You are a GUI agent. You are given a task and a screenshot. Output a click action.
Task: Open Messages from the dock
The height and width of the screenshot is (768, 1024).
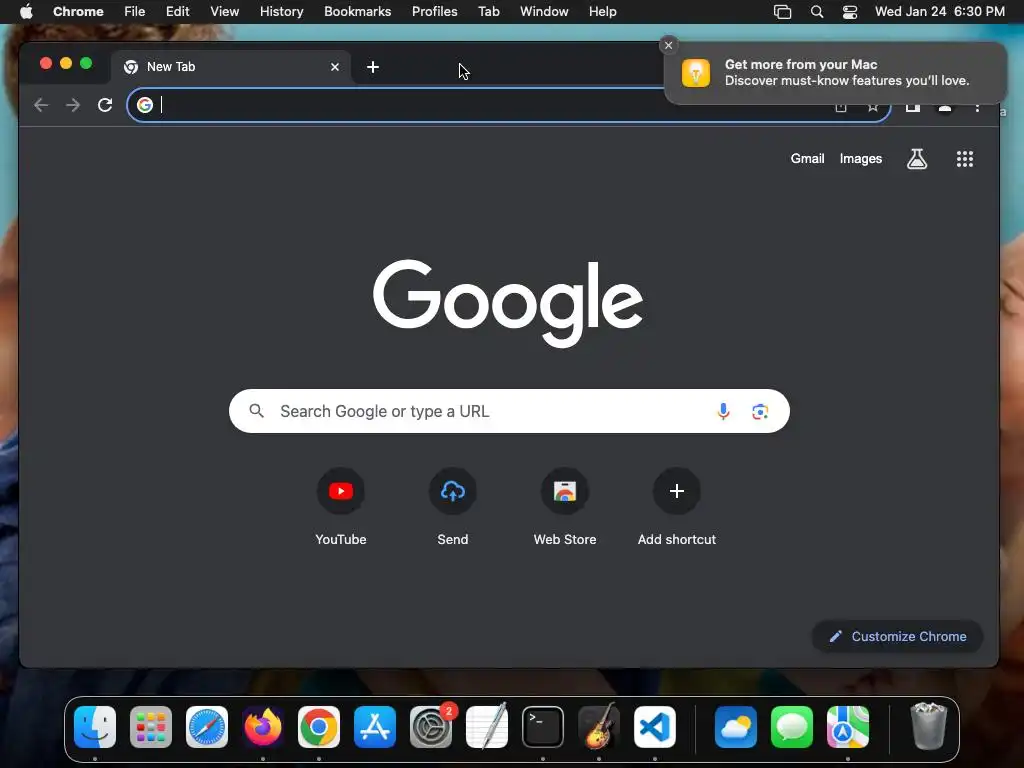792,727
